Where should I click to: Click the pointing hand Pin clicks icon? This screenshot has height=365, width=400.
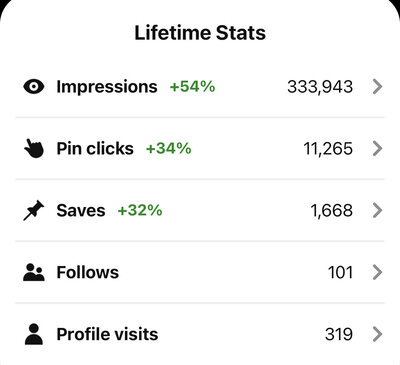tap(34, 149)
